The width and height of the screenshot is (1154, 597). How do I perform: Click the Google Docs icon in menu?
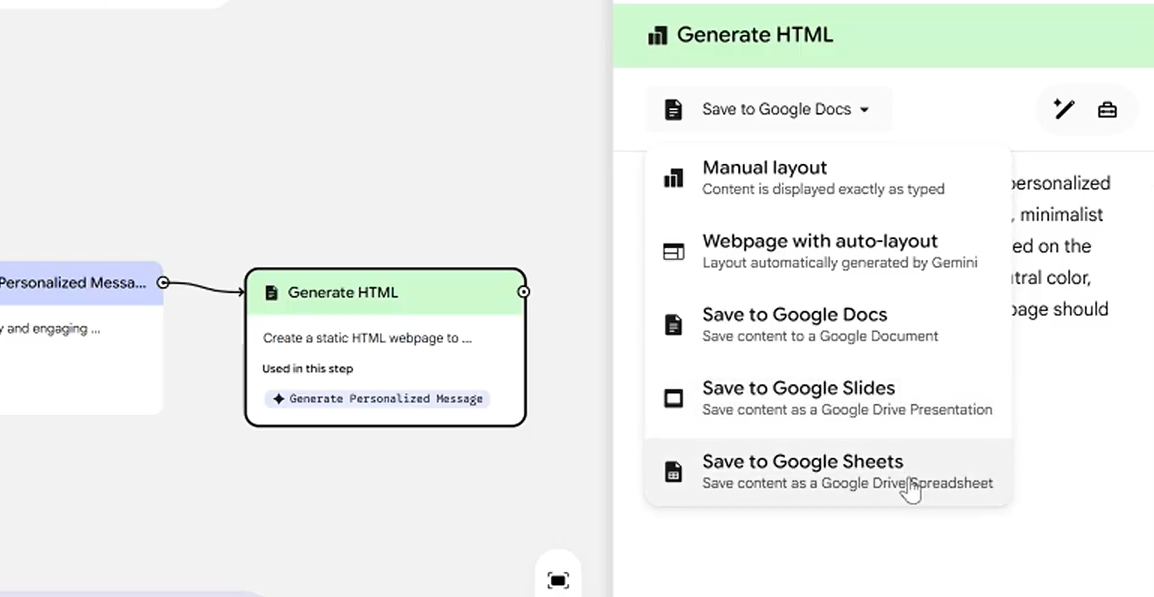pos(674,325)
